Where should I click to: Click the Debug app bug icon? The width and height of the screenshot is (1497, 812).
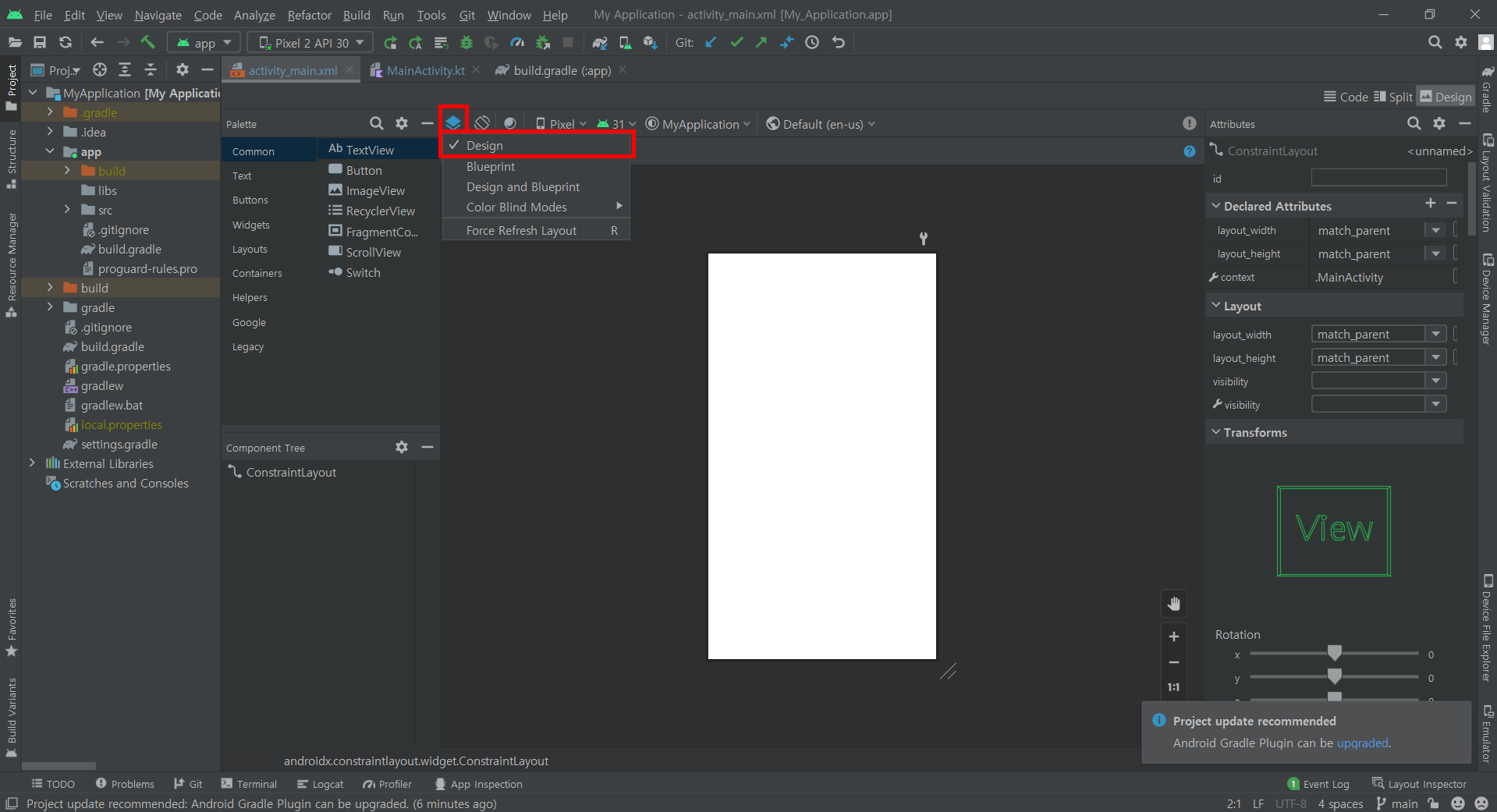[x=466, y=43]
